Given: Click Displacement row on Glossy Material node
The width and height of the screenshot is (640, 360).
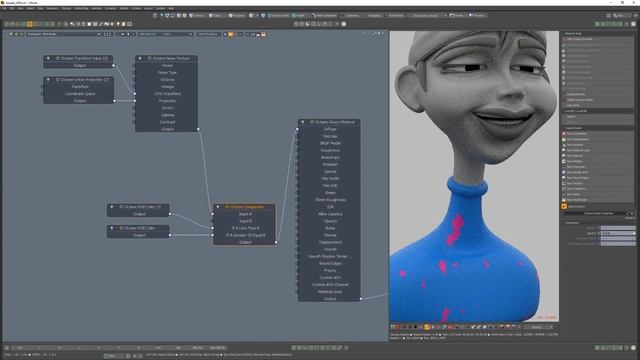Looking at the screenshot, I should tap(330, 242).
